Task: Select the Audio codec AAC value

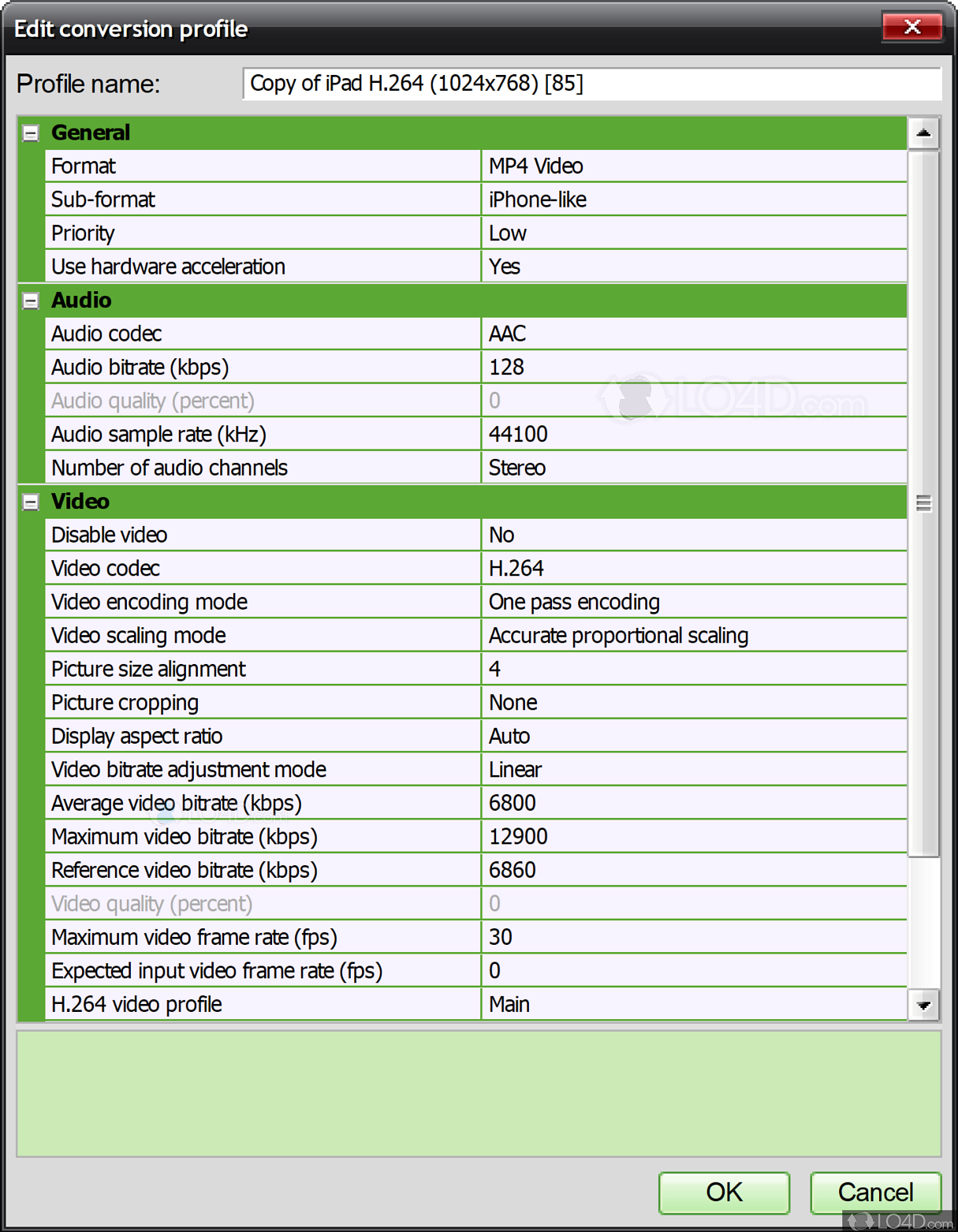Action: coord(694,334)
